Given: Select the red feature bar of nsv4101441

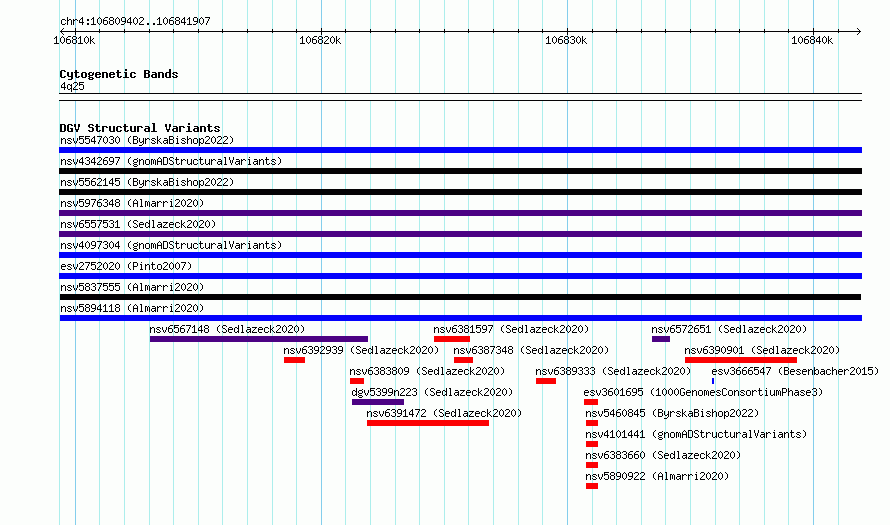Looking at the screenshot, I should [x=592, y=444].
